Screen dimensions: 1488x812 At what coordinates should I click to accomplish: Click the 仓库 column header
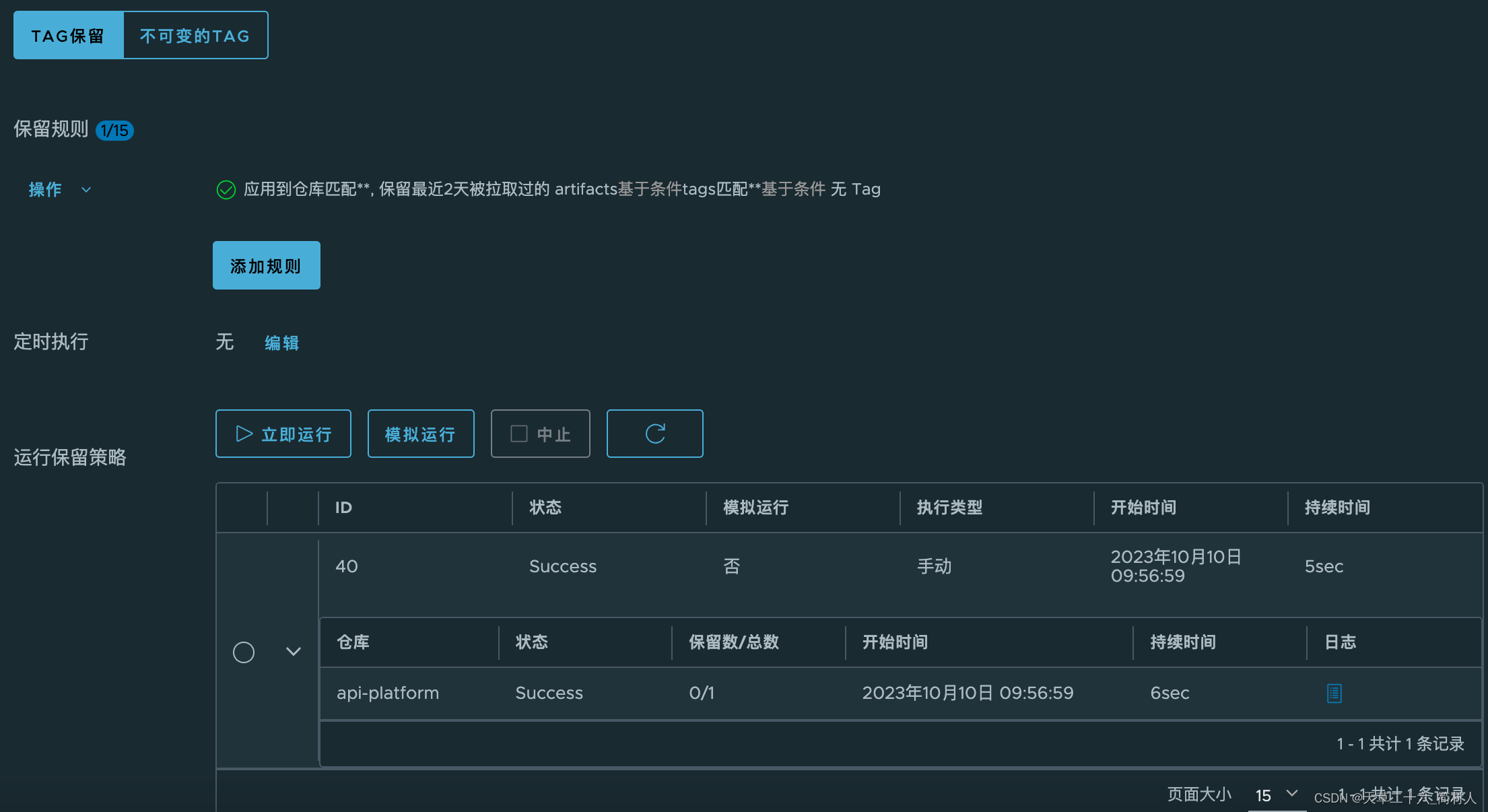click(353, 642)
